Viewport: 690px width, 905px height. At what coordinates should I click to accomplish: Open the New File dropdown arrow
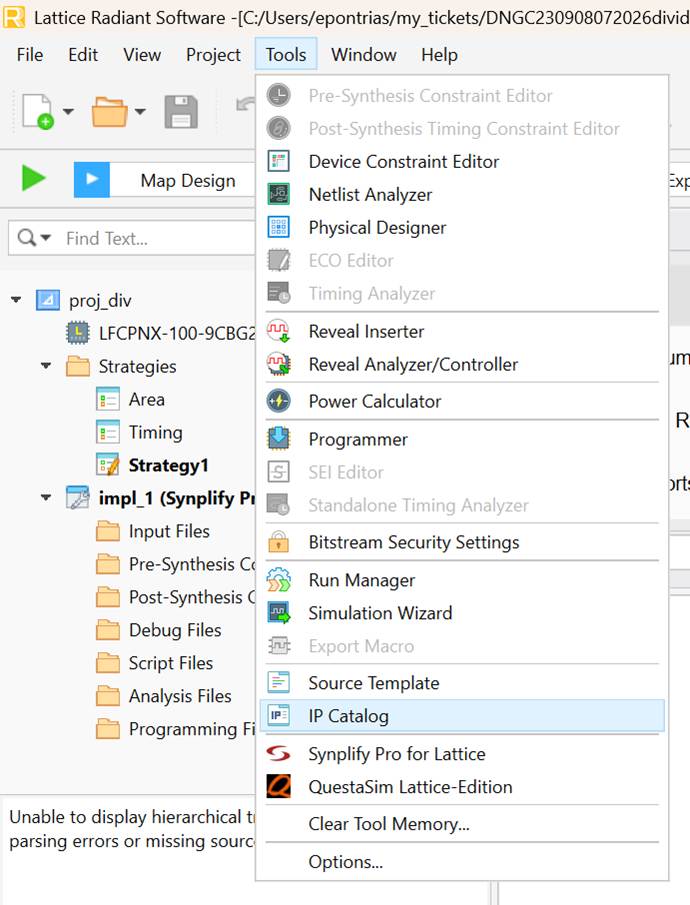pyautogui.click(x=68, y=111)
